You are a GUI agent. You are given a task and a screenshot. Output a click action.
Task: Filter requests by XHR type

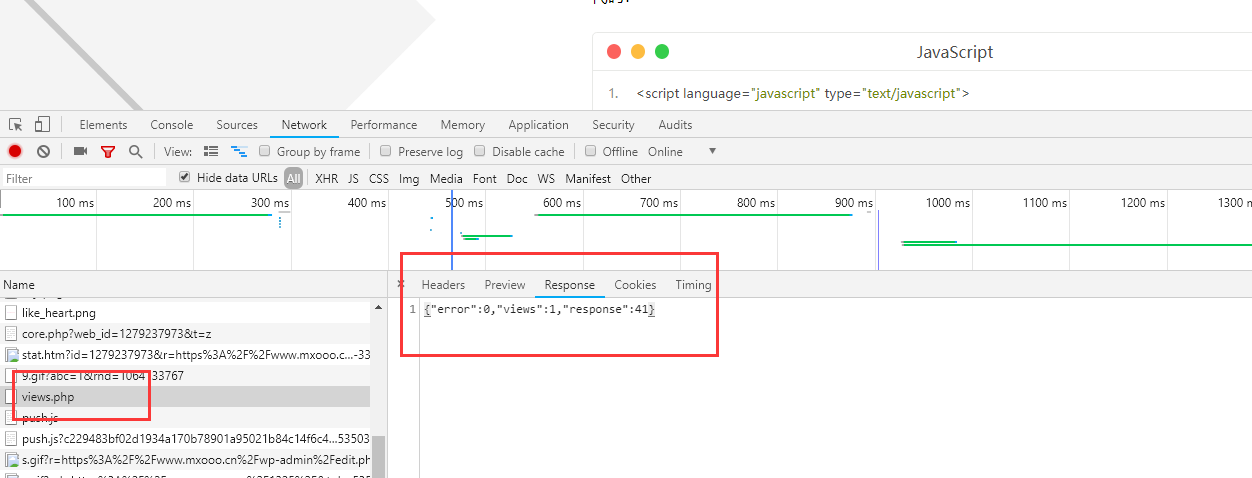point(326,179)
